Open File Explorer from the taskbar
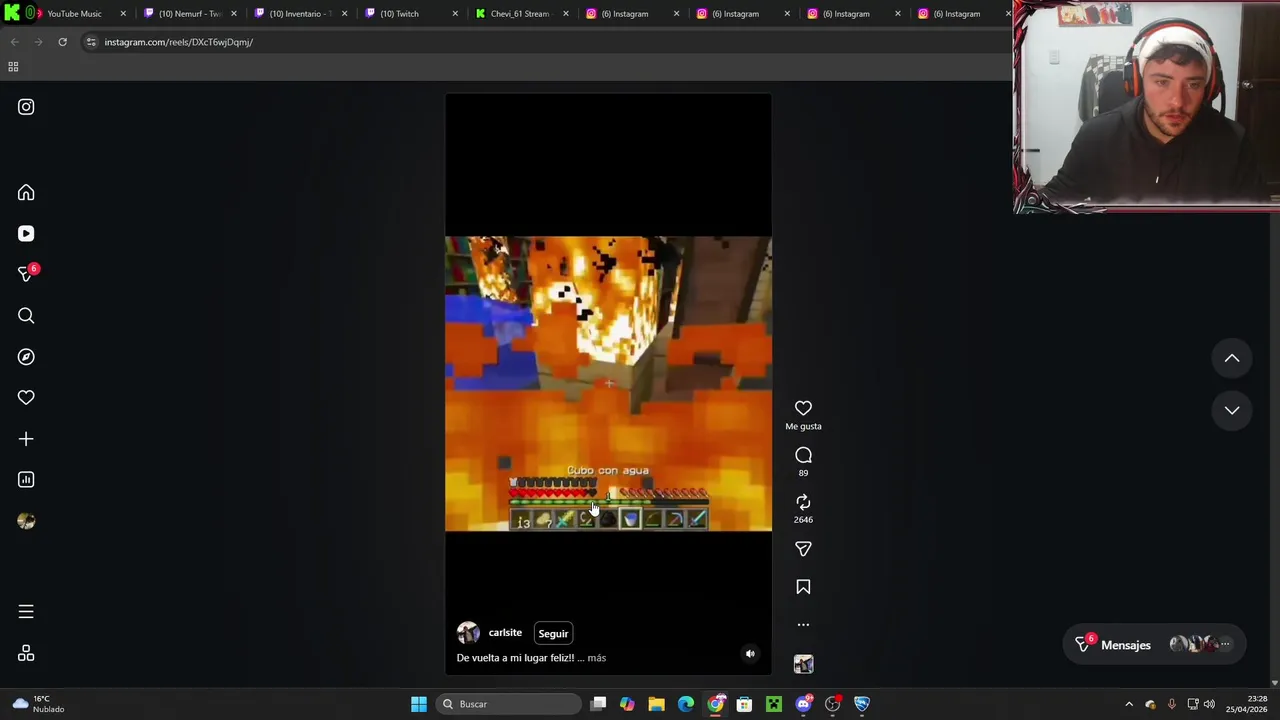This screenshot has height=720, width=1280. [656, 704]
